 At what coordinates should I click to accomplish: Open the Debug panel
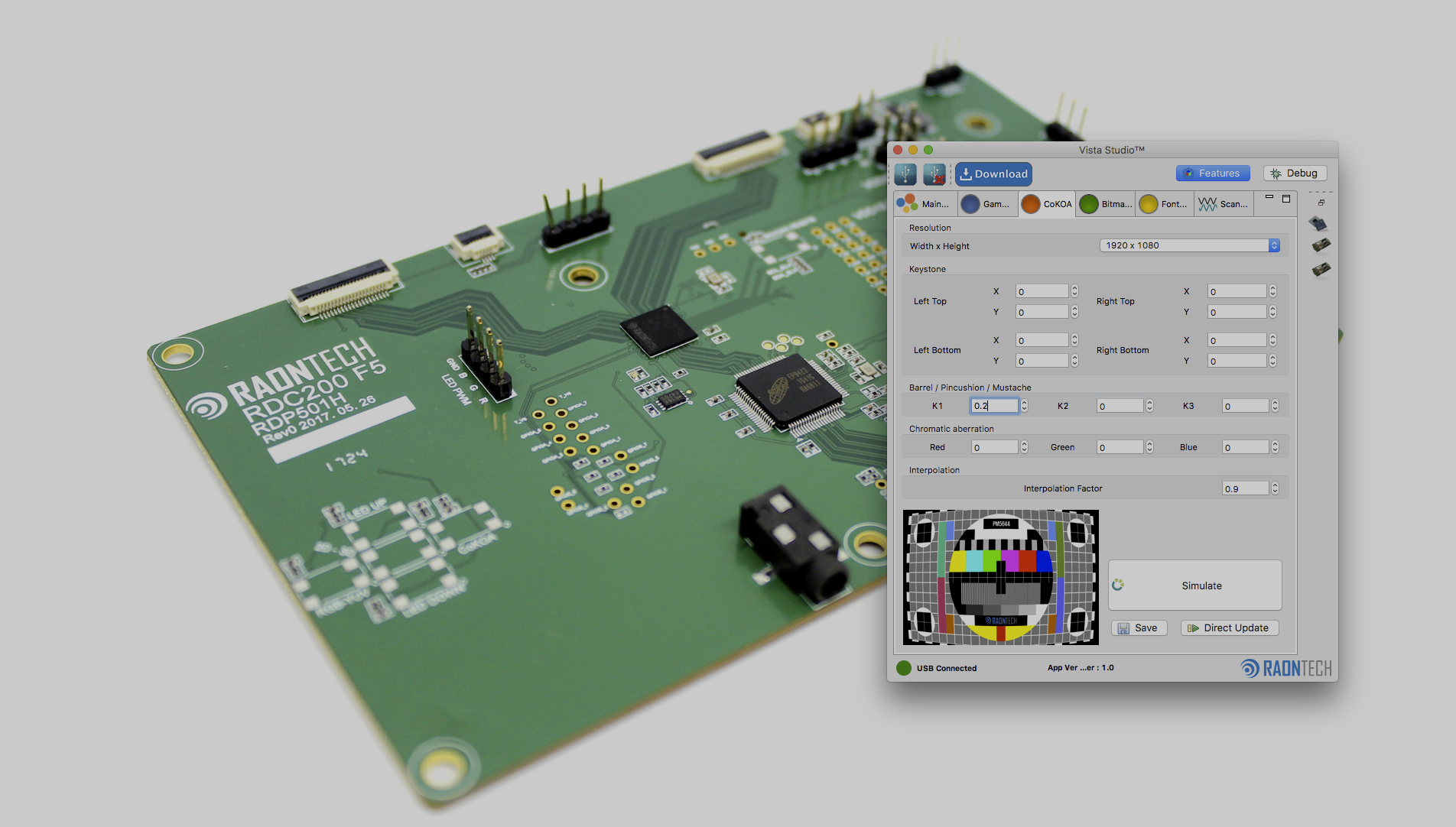point(1295,174)
